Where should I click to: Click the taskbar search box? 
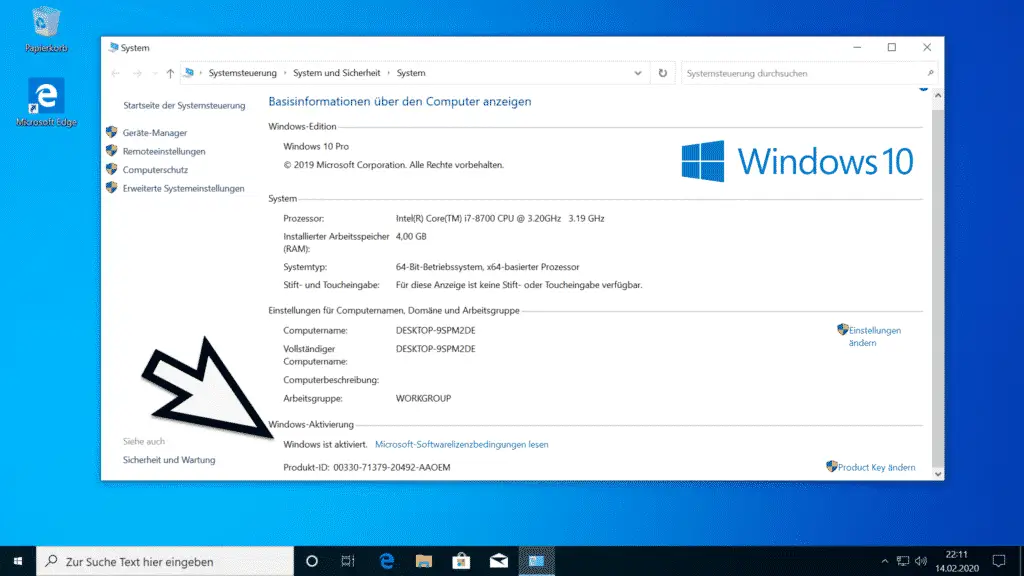(165, 561)
